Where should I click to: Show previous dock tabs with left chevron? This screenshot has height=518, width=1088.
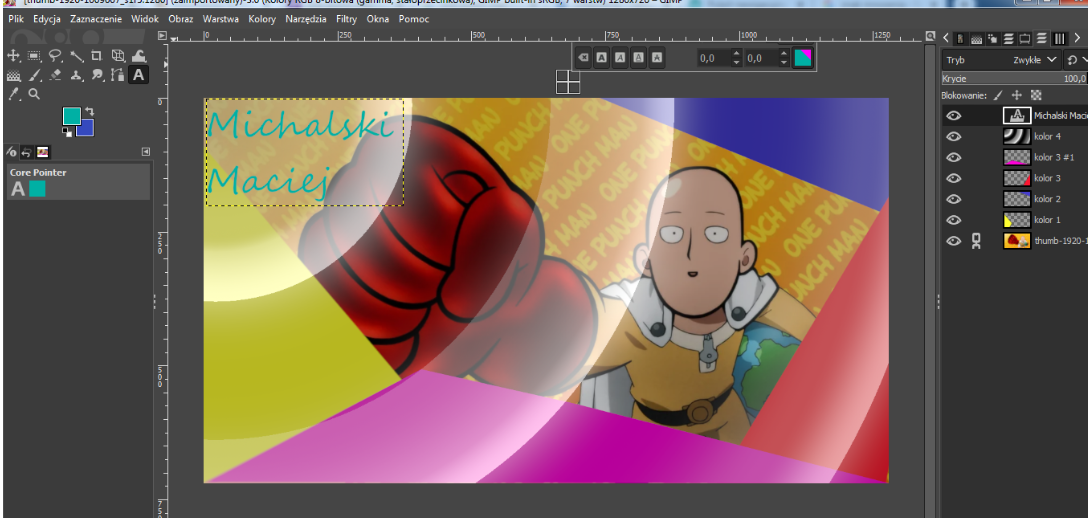[946, 38]
